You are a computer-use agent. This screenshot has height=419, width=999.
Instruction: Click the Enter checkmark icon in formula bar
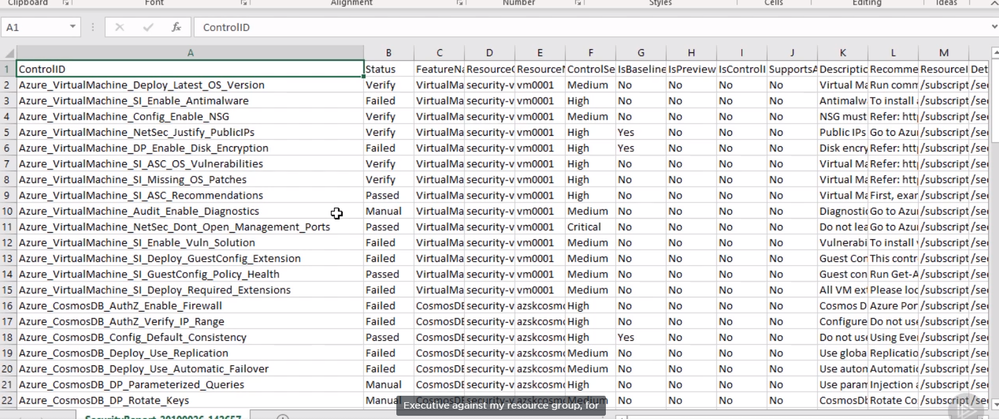point(148,27)
